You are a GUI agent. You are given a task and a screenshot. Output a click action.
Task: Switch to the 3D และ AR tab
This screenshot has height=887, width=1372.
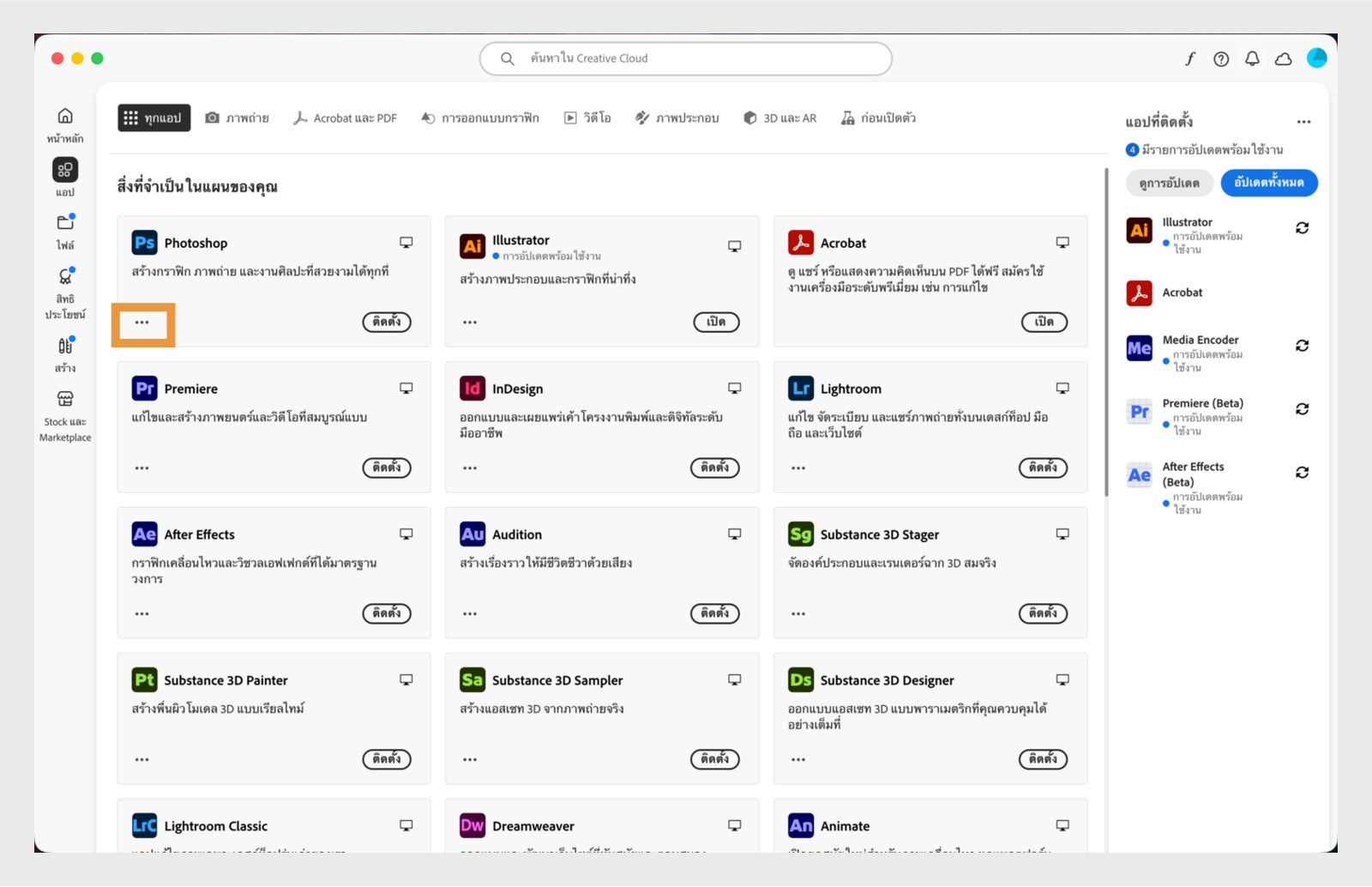780,118
